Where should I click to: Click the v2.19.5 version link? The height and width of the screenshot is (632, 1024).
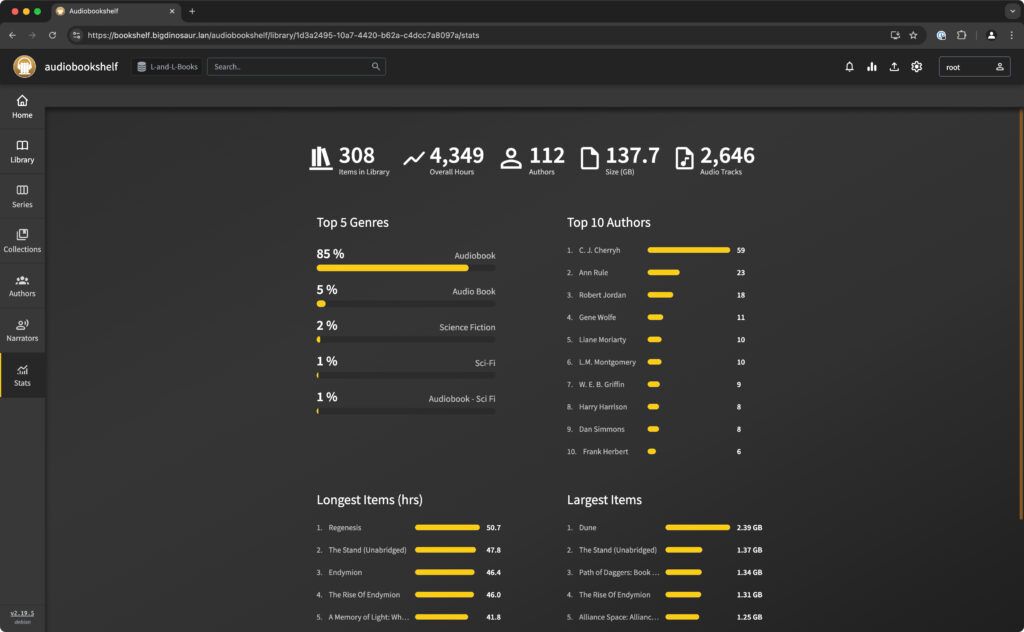(22, 613)
